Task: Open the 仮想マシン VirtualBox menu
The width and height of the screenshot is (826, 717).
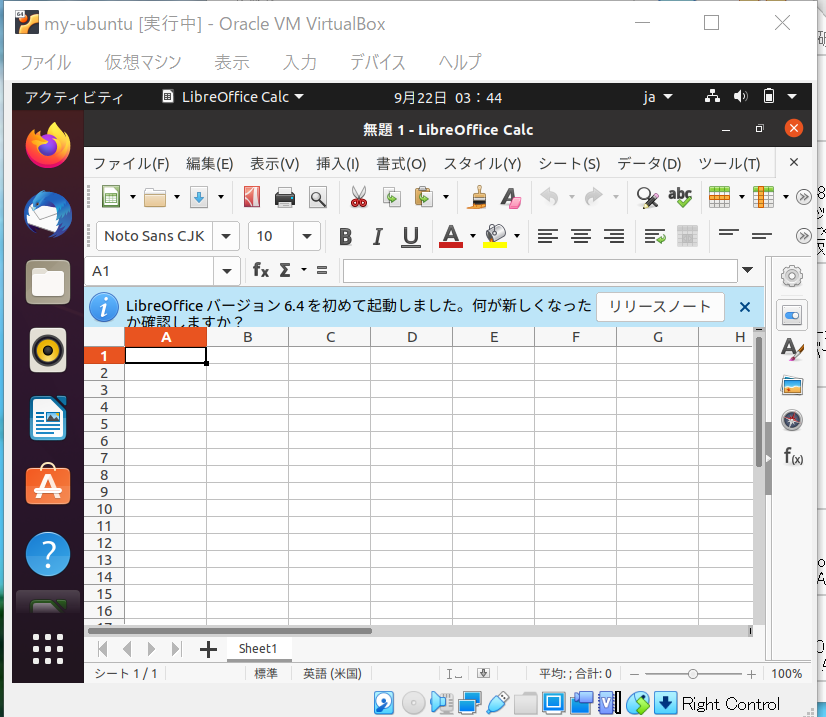Action: pyautogui.click(x=143, y=62)
